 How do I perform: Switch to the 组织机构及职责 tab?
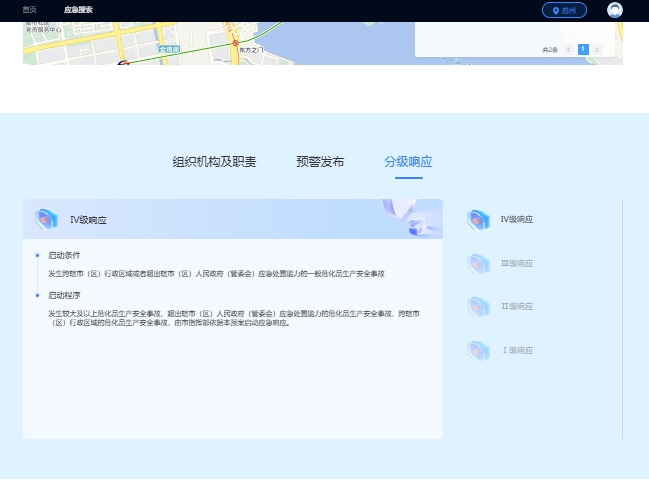[x=214, y=161]
